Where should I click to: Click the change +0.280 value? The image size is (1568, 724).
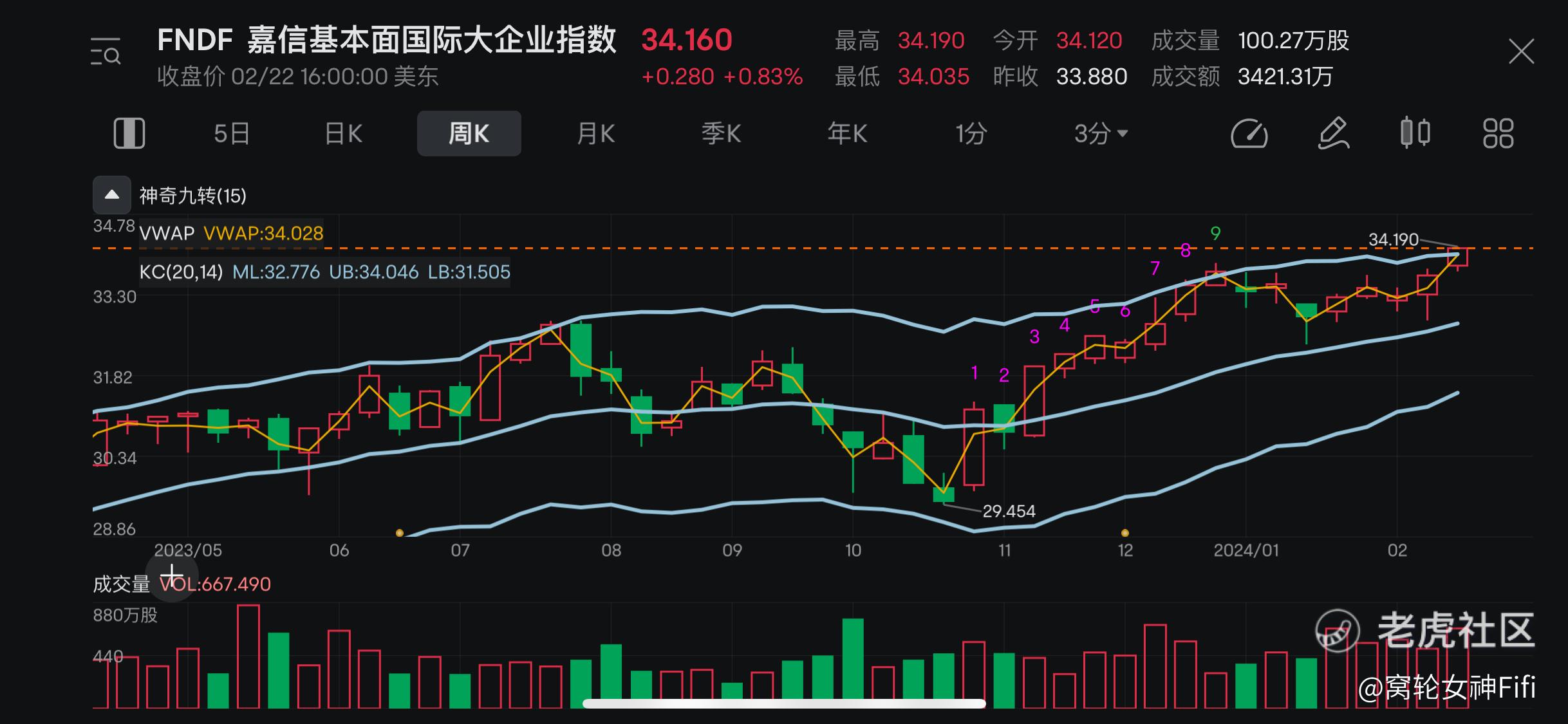(x=678, y=77)
